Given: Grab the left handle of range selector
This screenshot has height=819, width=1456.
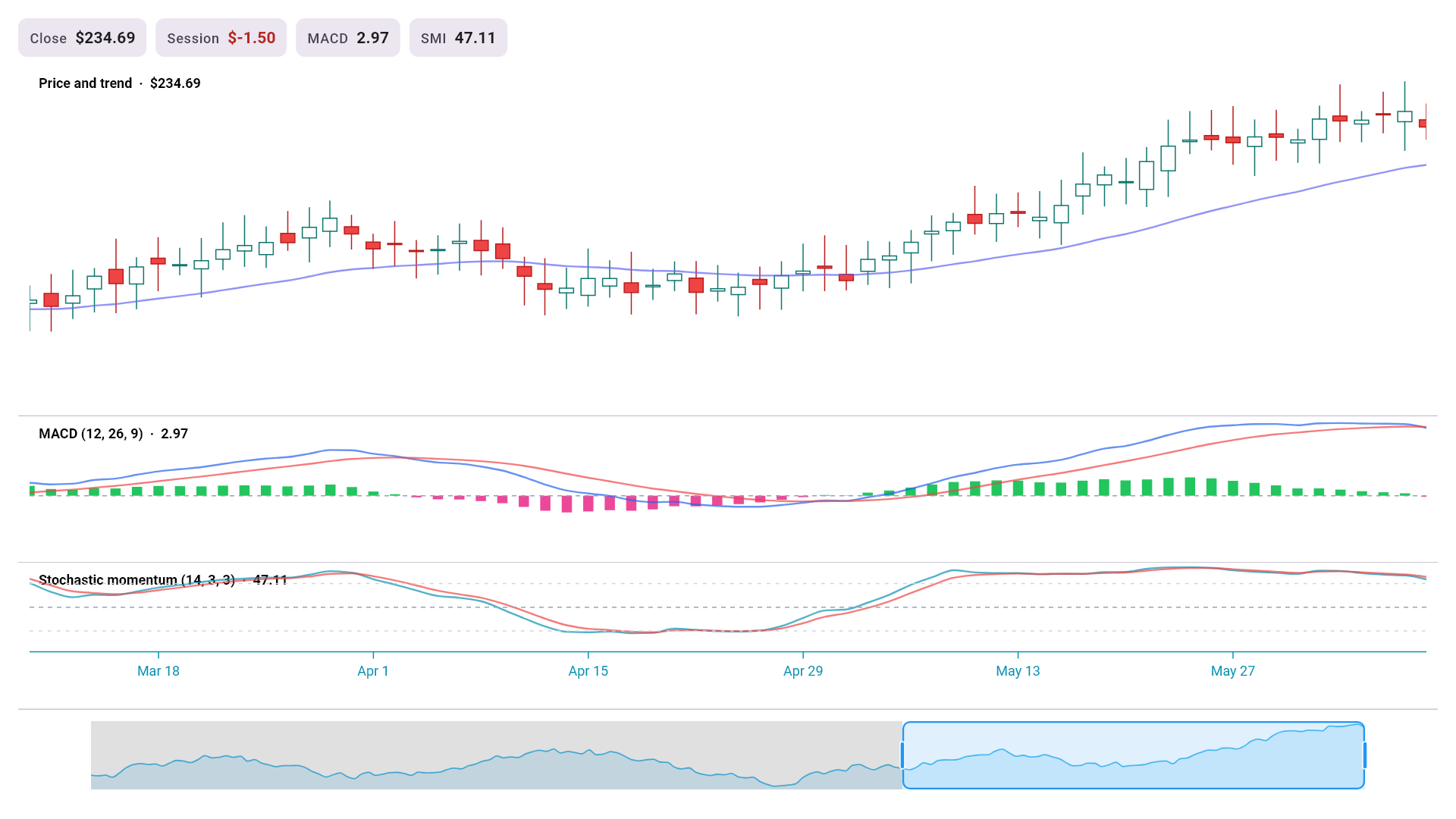Looking at the screenshot, I should coord(902,755).
